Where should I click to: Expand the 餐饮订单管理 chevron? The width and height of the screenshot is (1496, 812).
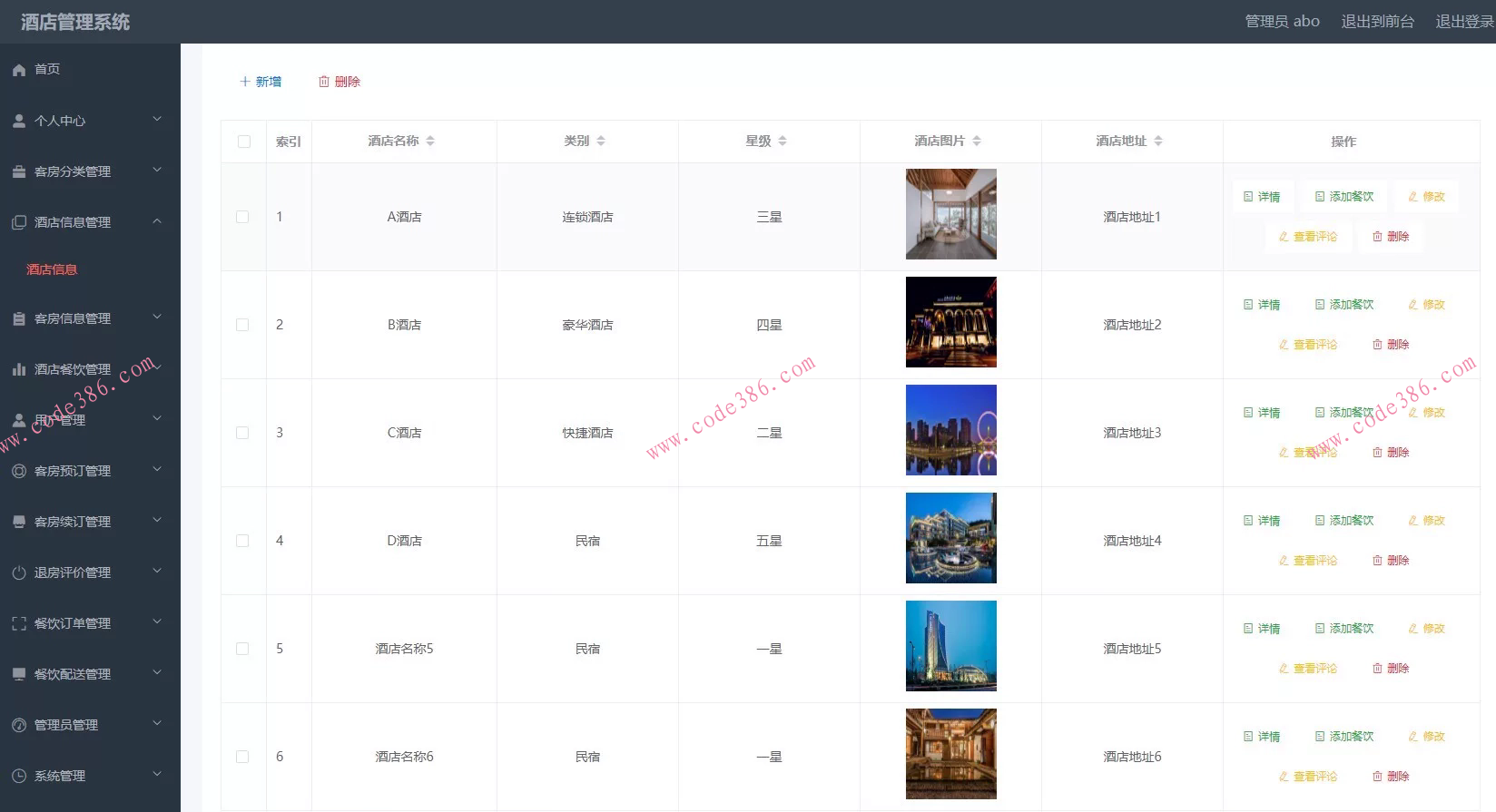point(157,622)
